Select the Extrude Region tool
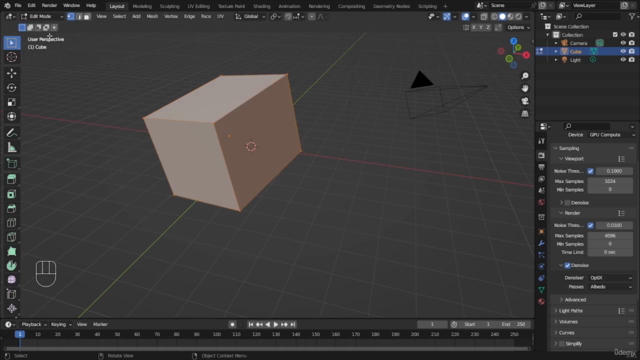Viewport: 640px width, 360px height. [x=11, y=179]
